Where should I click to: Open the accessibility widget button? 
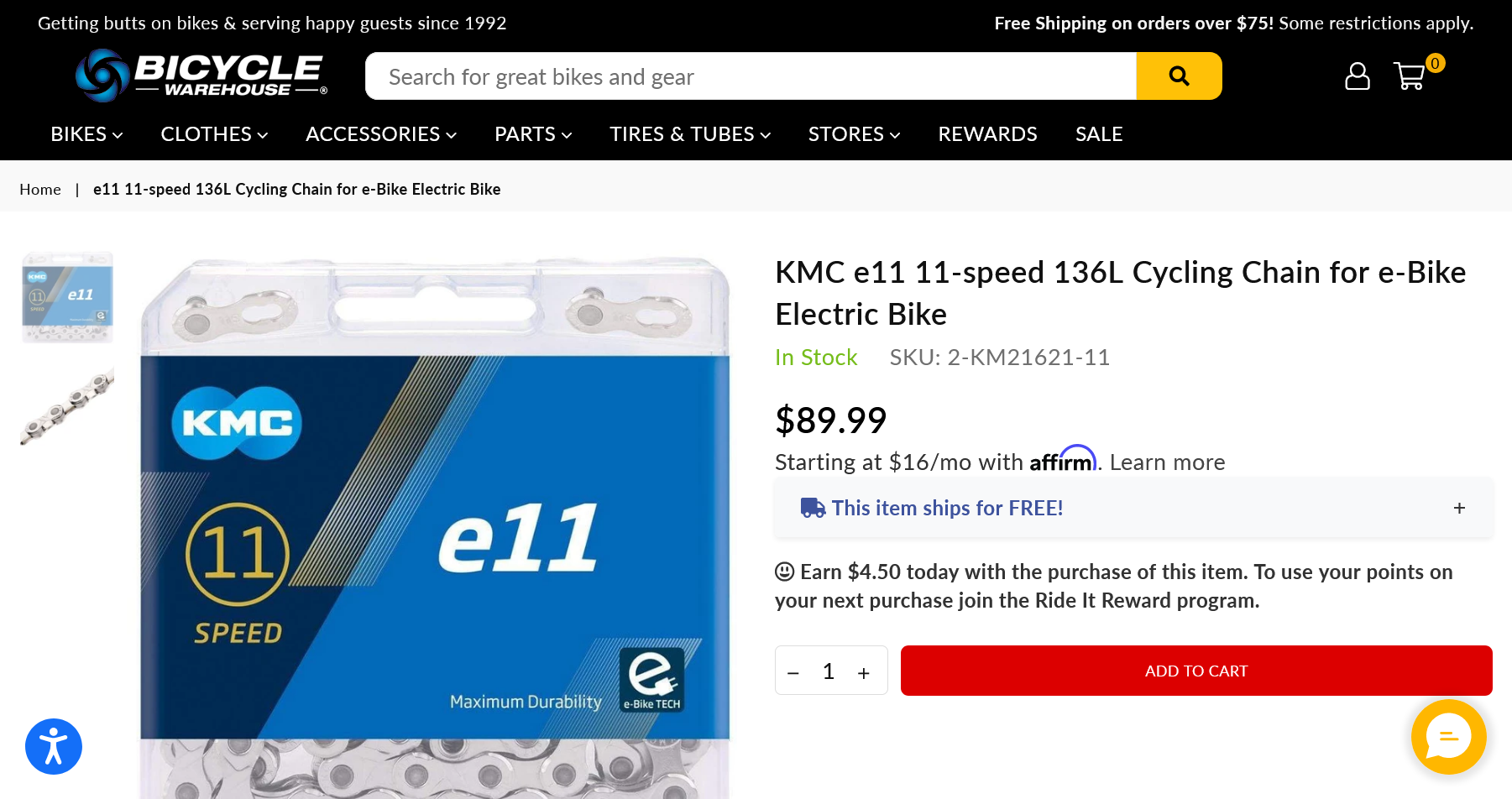[54, 746]
